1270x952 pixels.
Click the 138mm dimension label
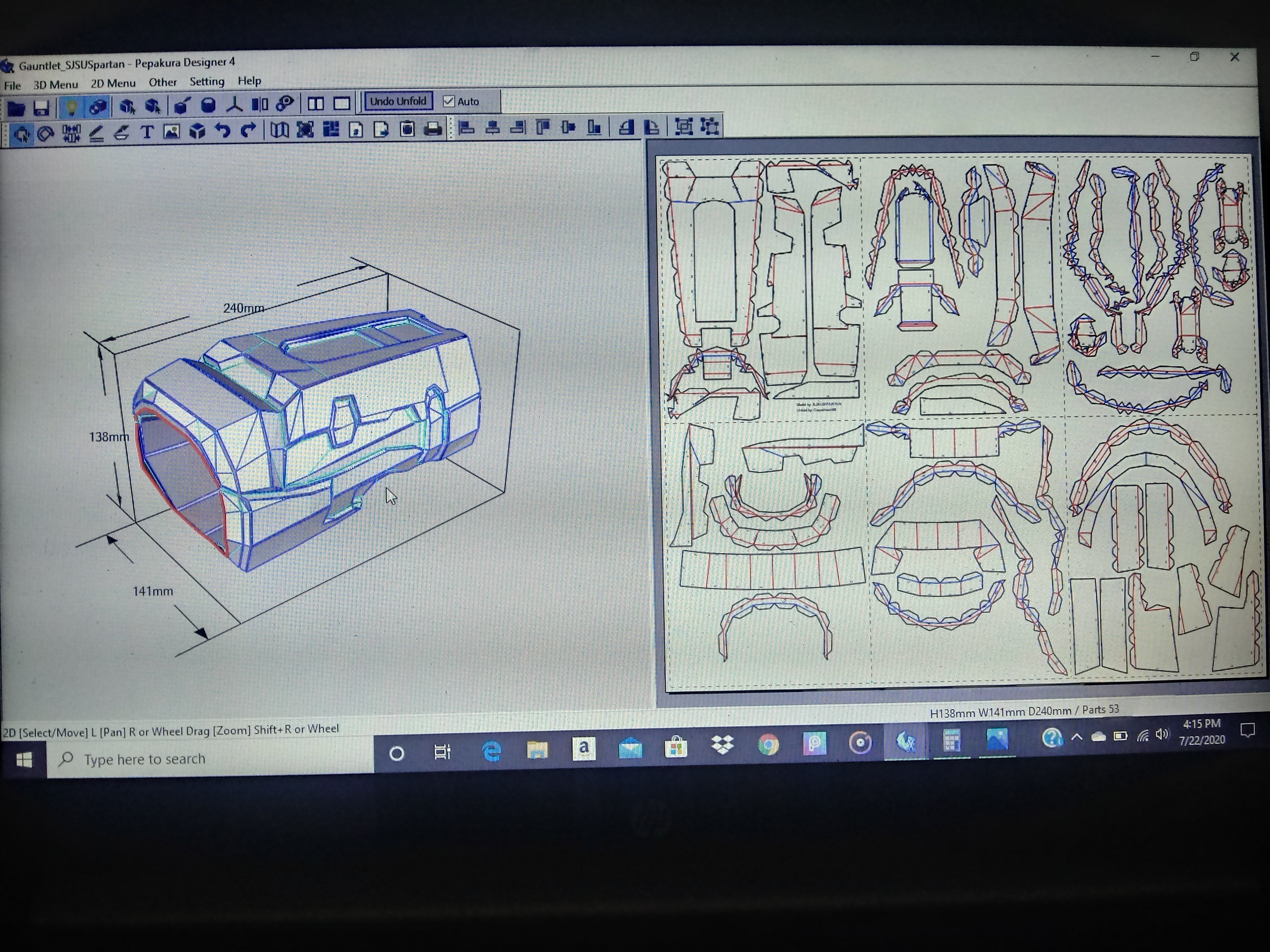[x=109, y=437]
